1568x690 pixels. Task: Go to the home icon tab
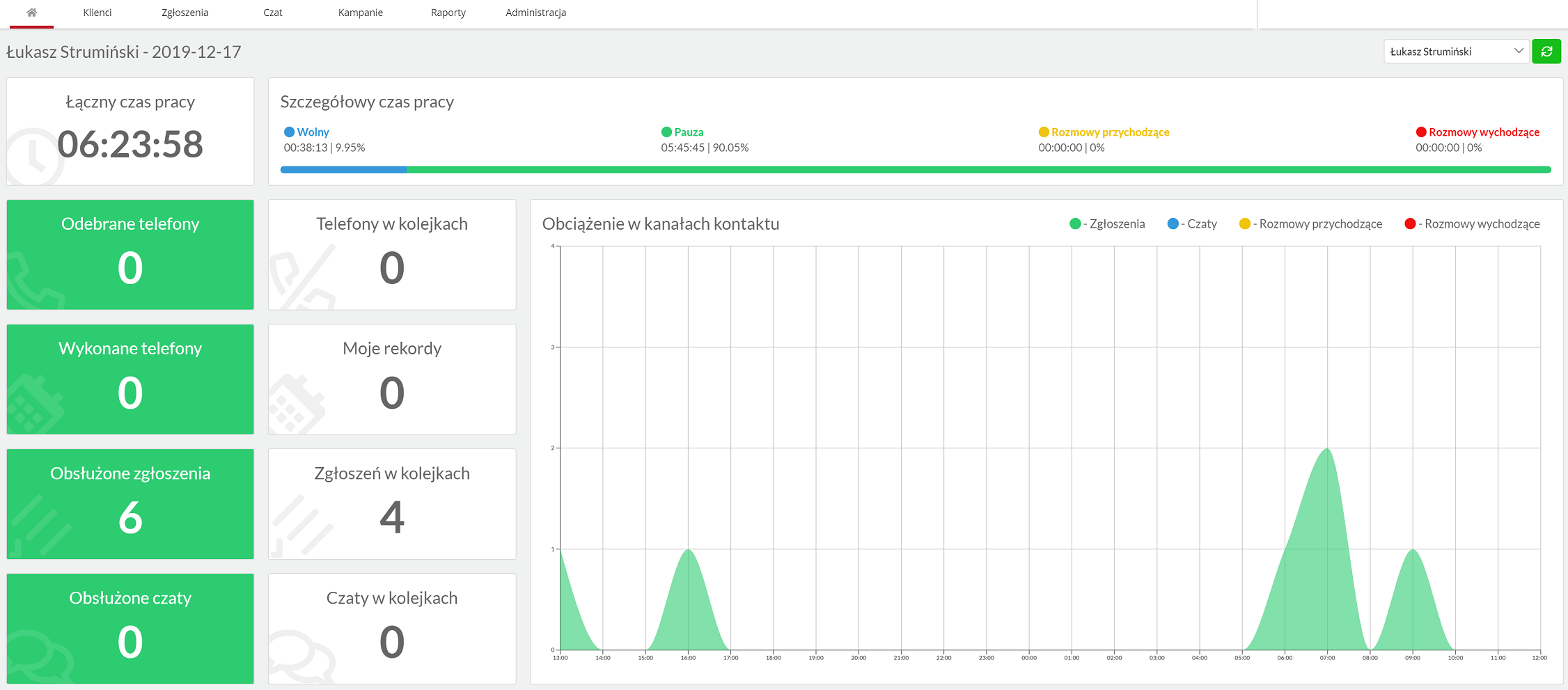pyautogui.click(x=31, y=13)
